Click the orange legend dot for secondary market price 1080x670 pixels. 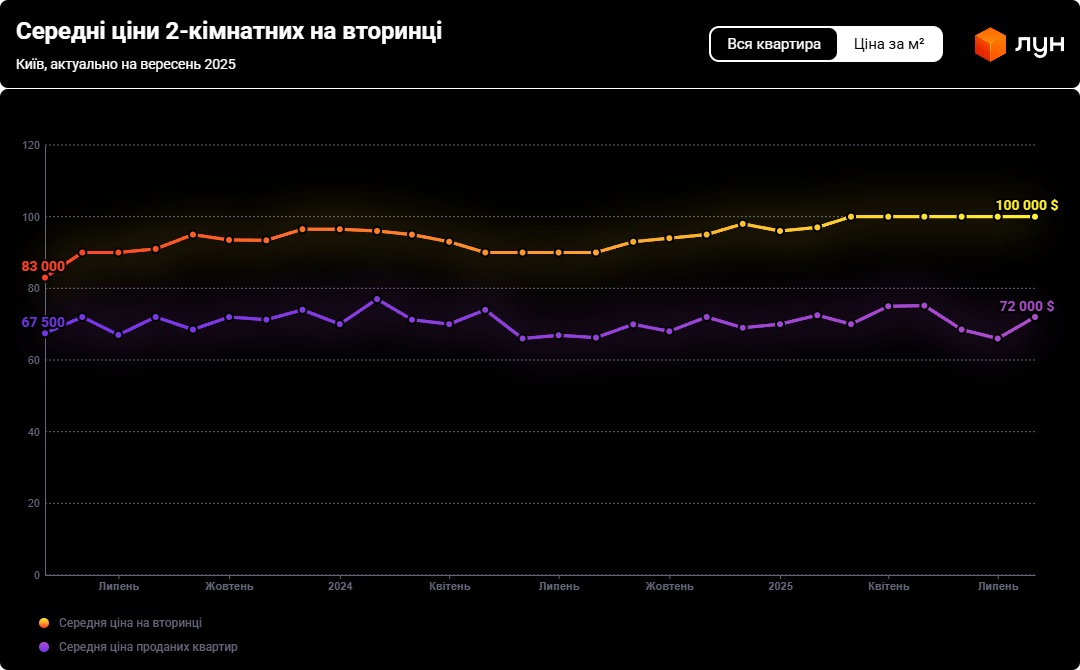[44, 623]
